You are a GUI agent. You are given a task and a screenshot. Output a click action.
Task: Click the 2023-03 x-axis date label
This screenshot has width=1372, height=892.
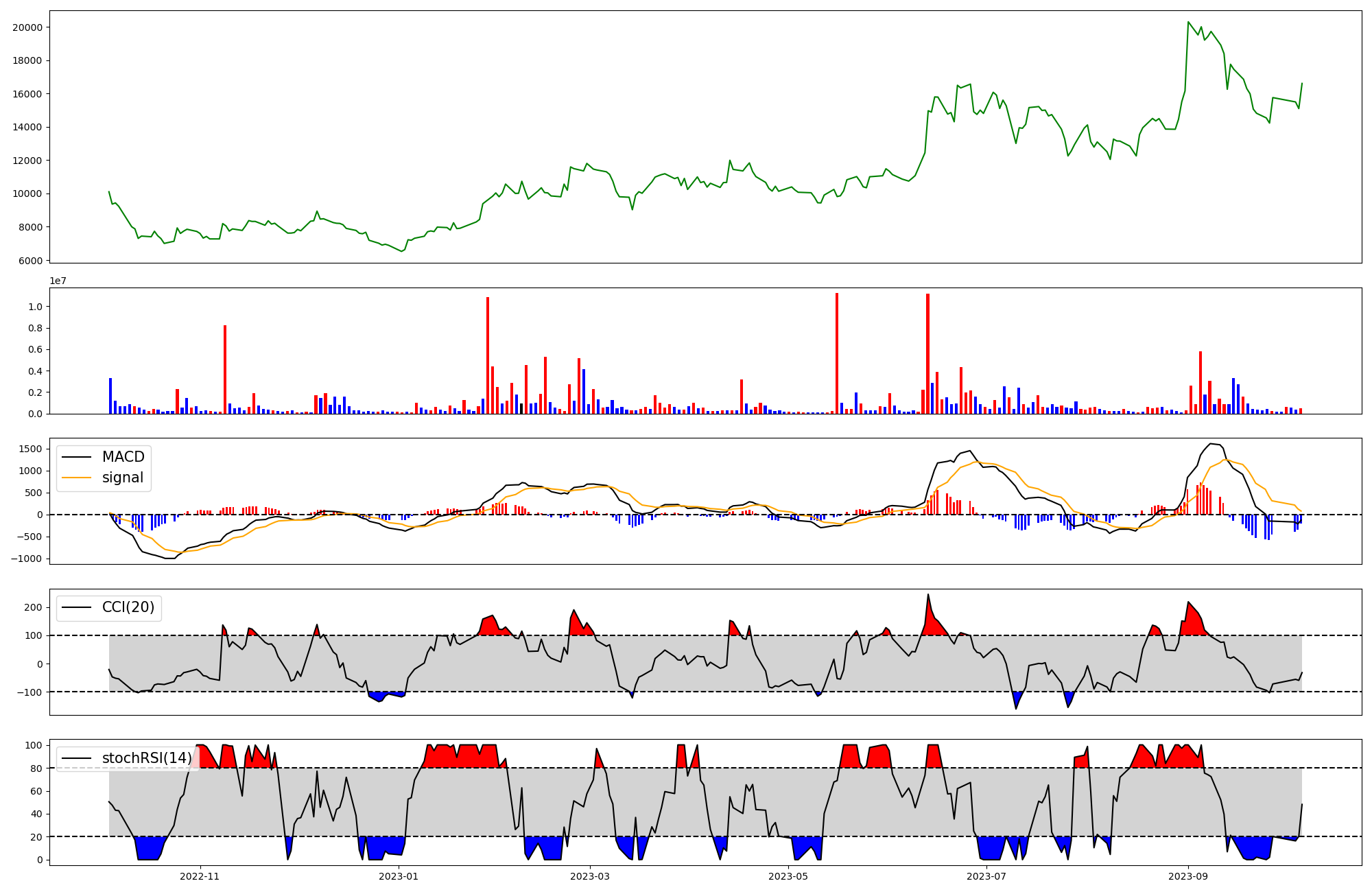(590, 876)
